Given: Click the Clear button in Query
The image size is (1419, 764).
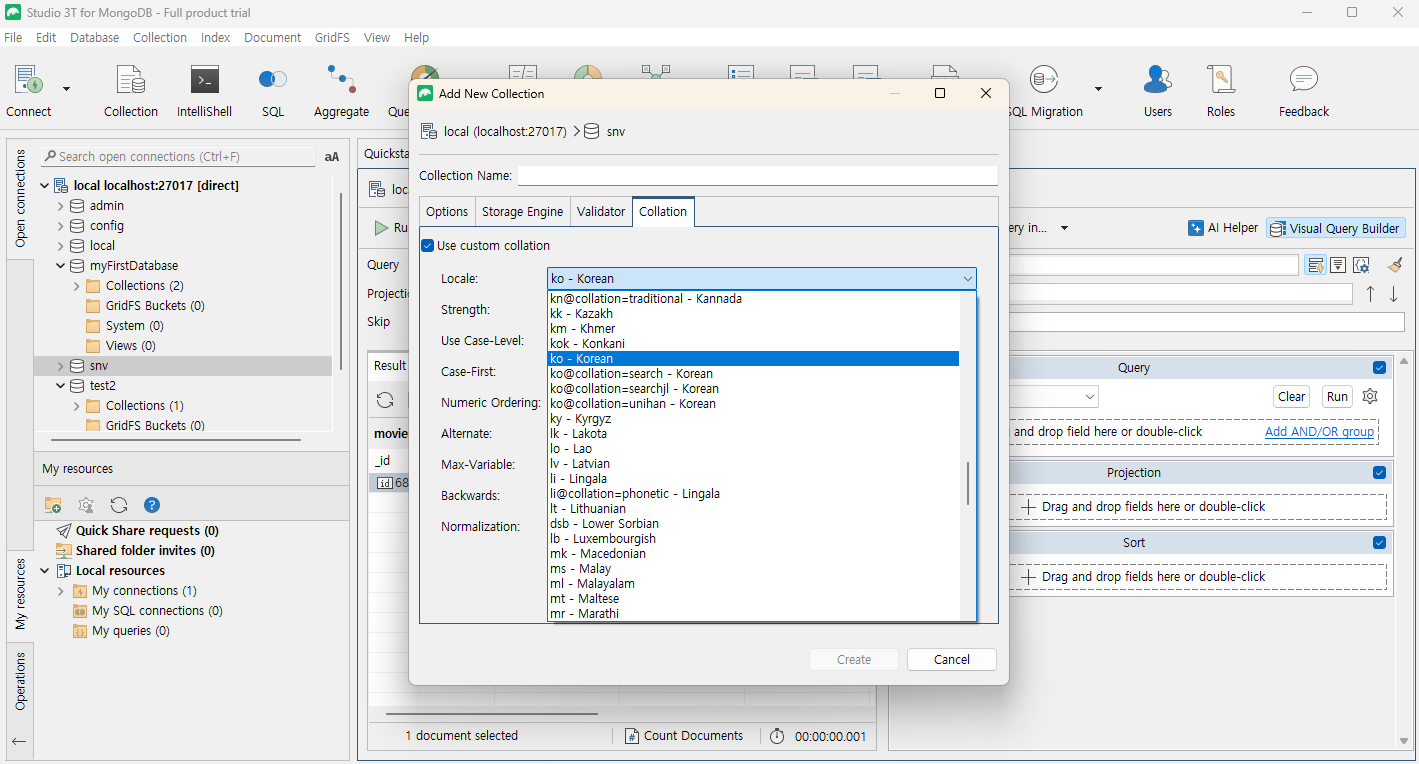Looking at the screenshot, I should (1292, 396).
